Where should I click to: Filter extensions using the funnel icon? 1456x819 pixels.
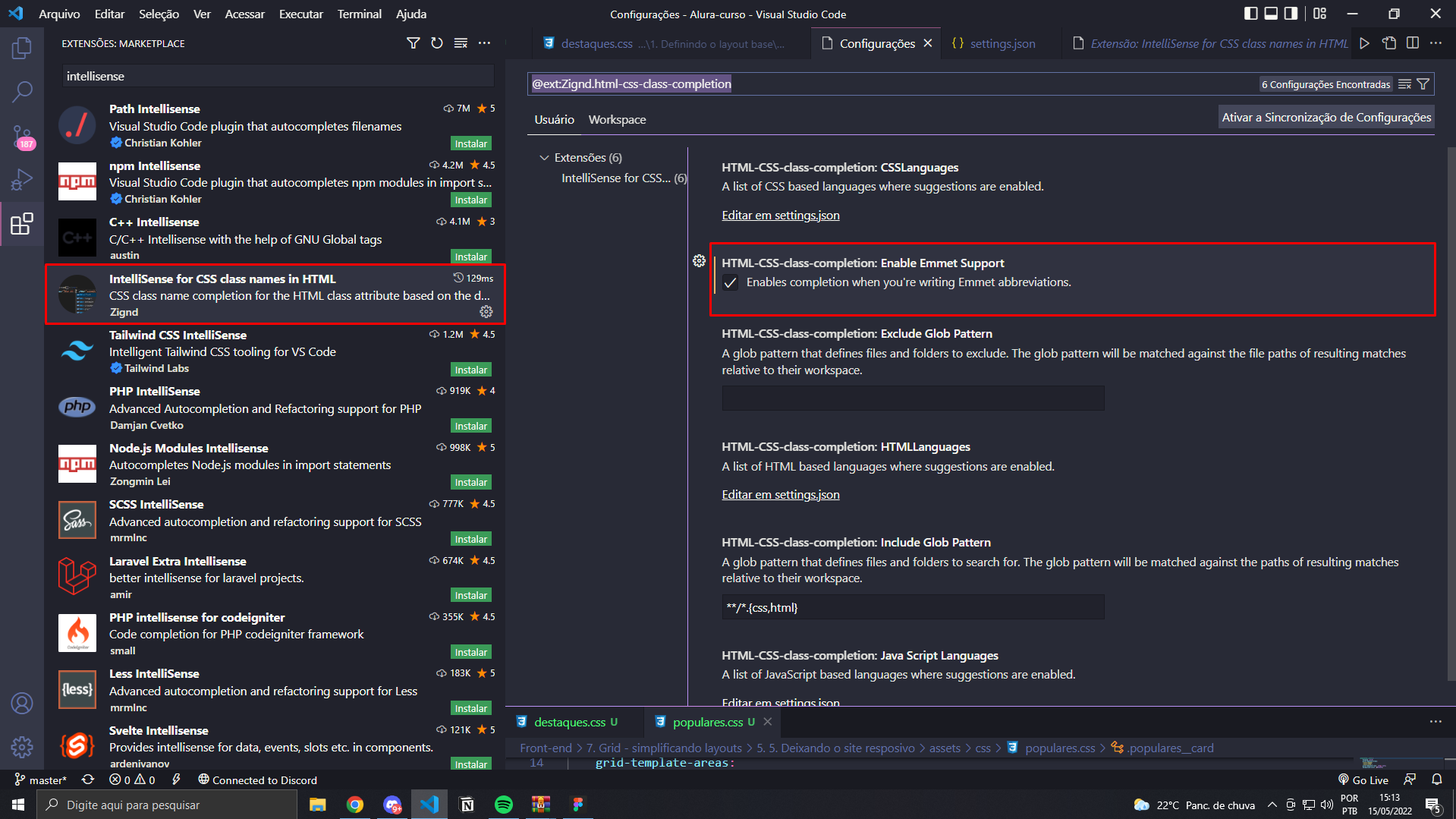tap(414, 43)
